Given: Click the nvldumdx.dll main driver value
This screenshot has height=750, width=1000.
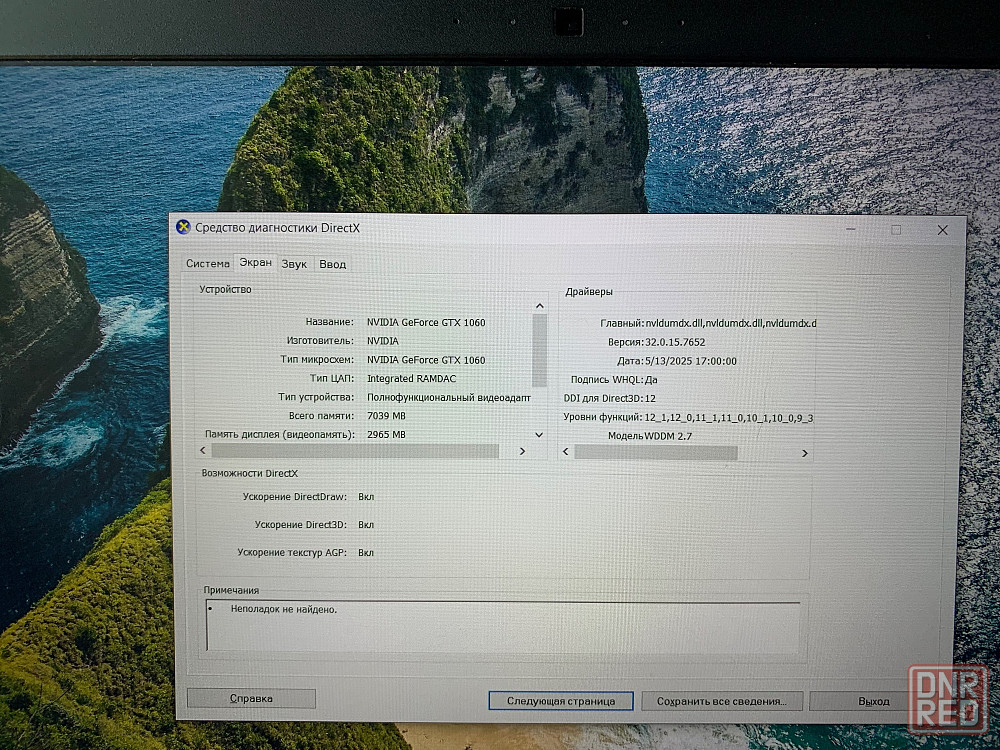Looking at the screenshot, I should click(731, 323).
